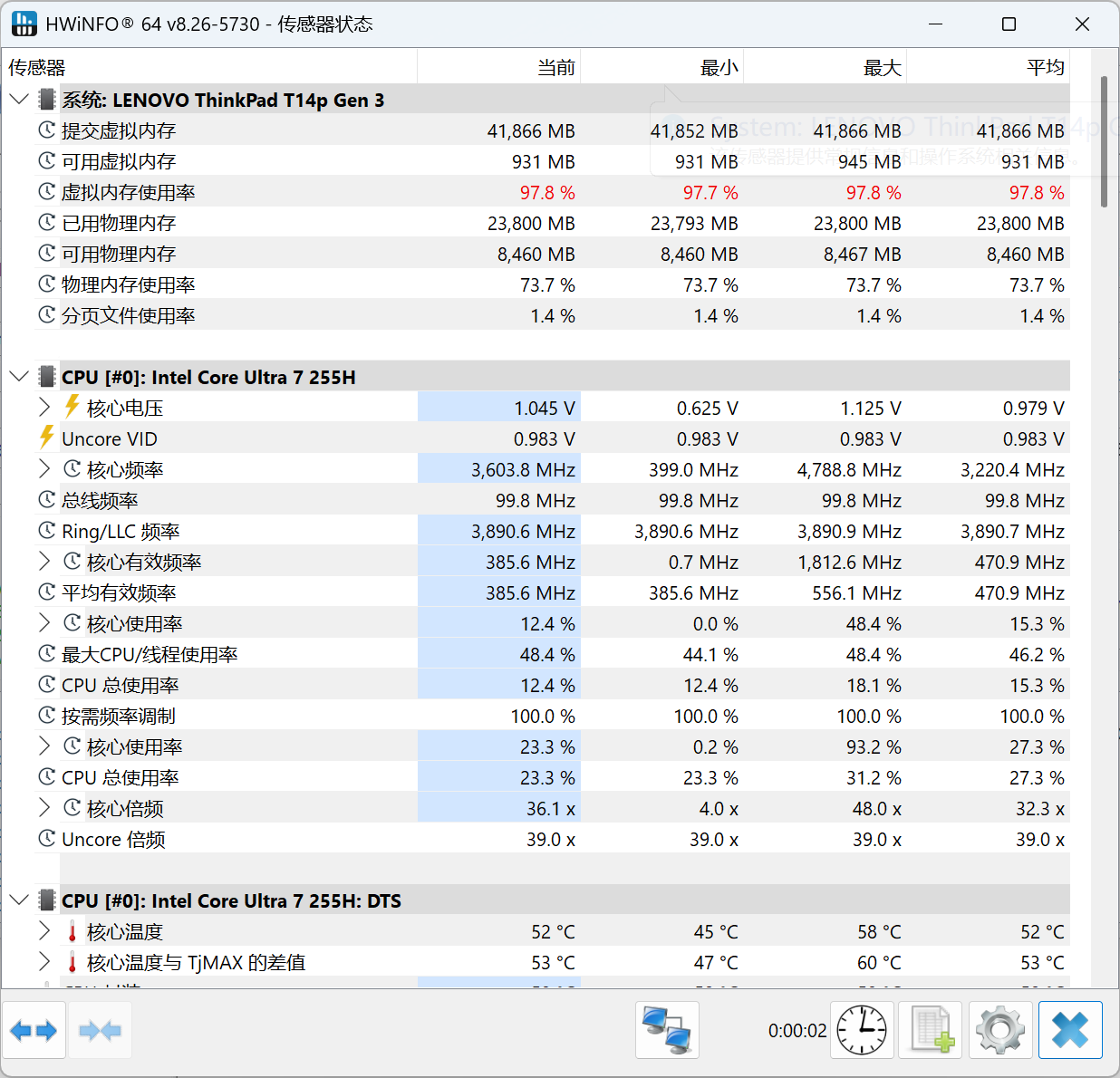Click thermometer icon beside 核心温度与 TjMAX 的差值
Viewport: 1120px width, 1078px height.
click(x=72, y=962)
